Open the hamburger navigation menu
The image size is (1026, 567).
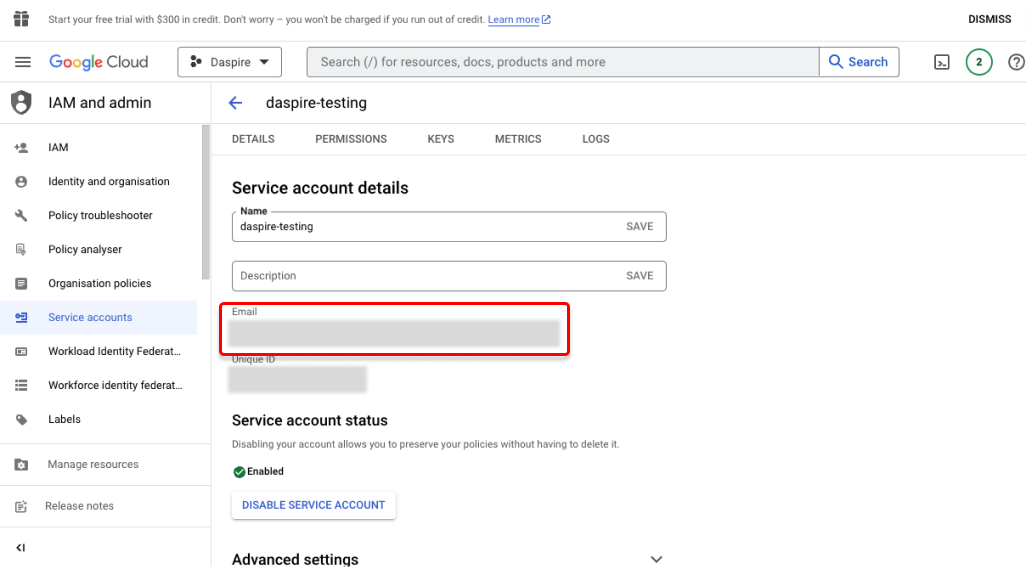tap(23, 62)
